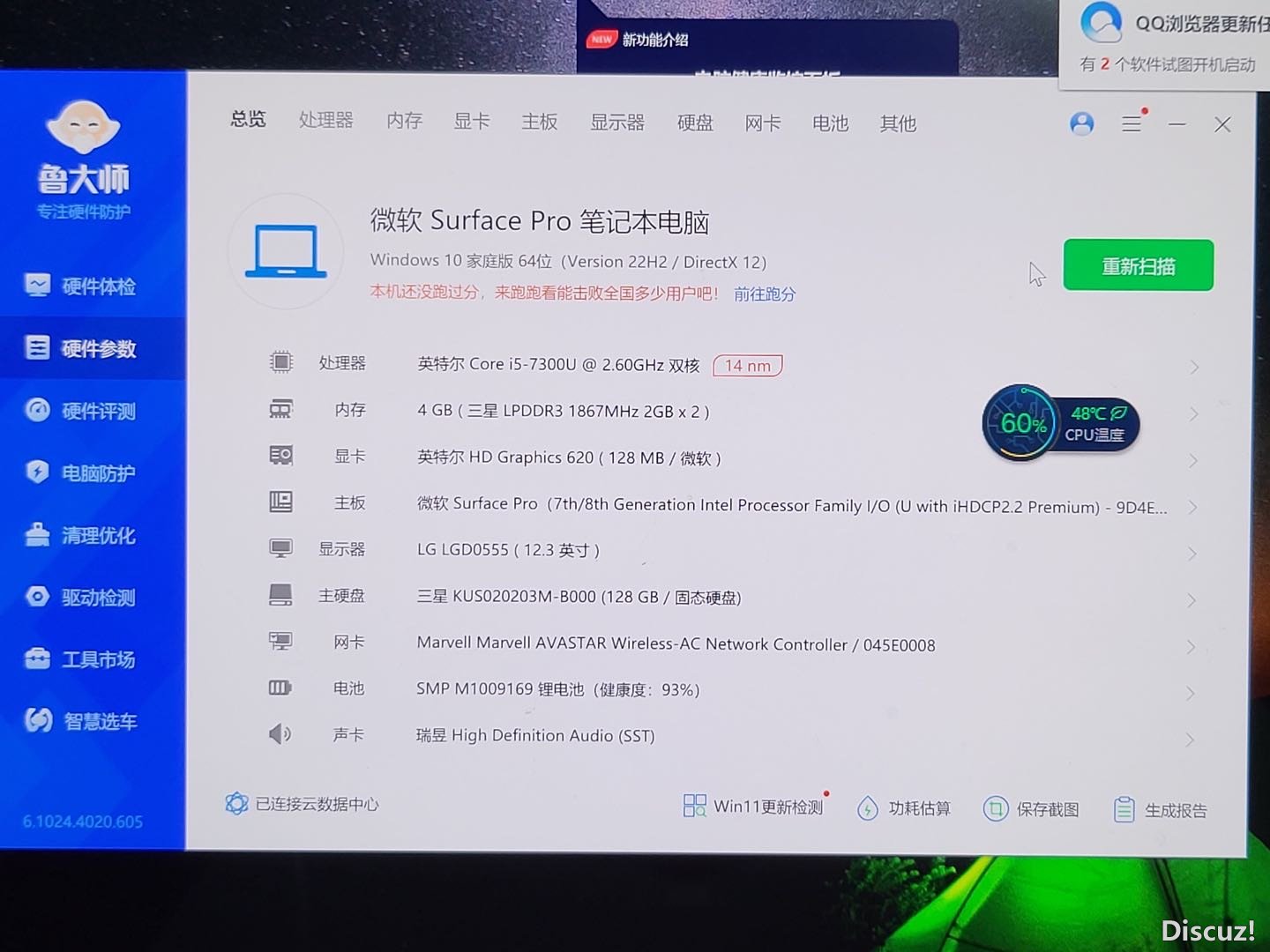This screenshot has width=1270, height=952.
Task: Expand the 主硬盘 row chevron
Action: tap(1192, 600)
